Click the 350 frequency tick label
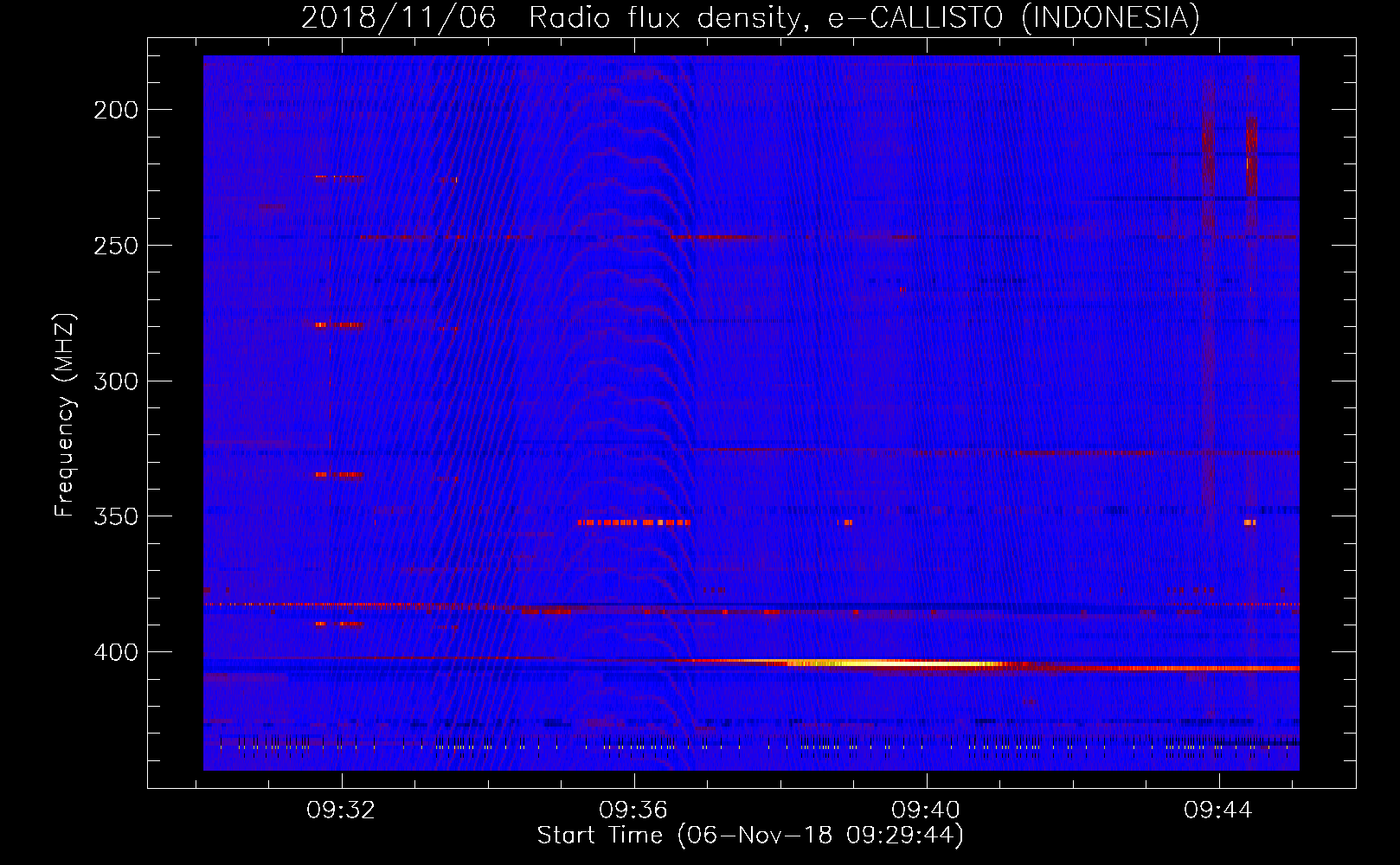The width and height of the screenshot is (1400, 865). click(116, 516)
